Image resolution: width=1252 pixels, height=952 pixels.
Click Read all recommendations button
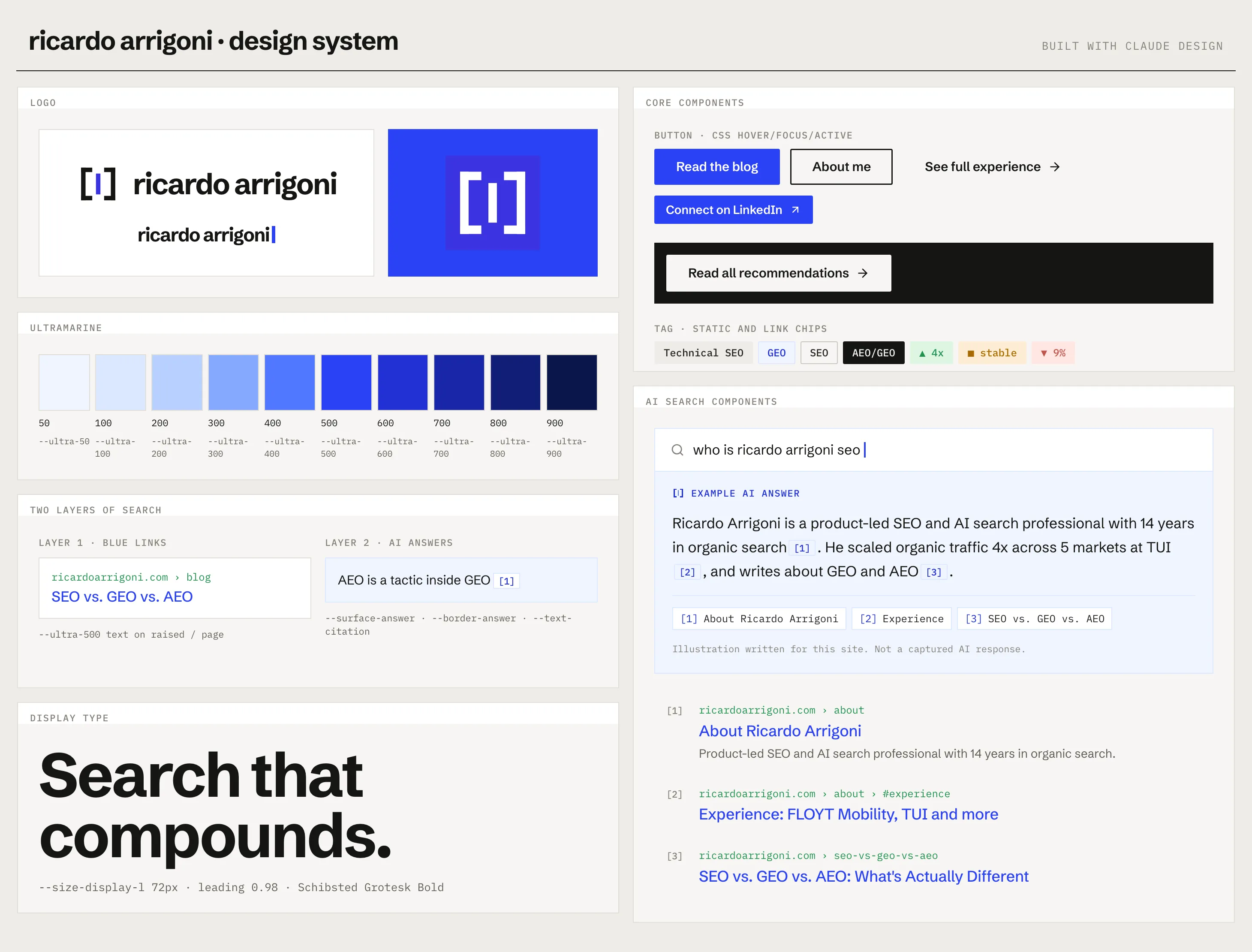pyautogui.click(x=778, y=274)
